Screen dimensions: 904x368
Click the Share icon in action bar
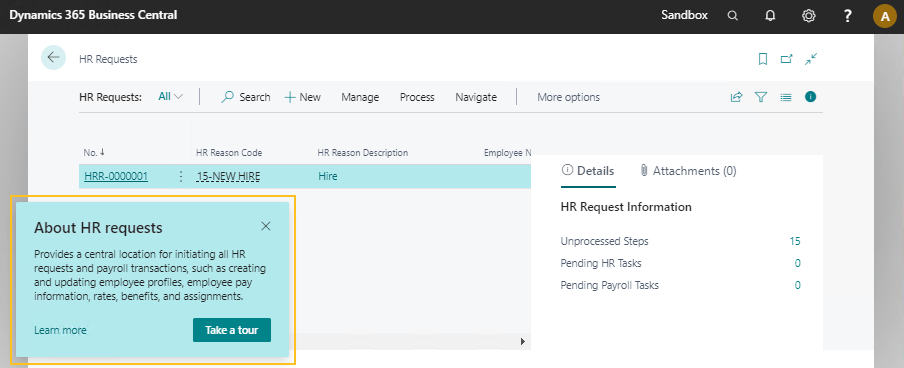click(736, 97)
